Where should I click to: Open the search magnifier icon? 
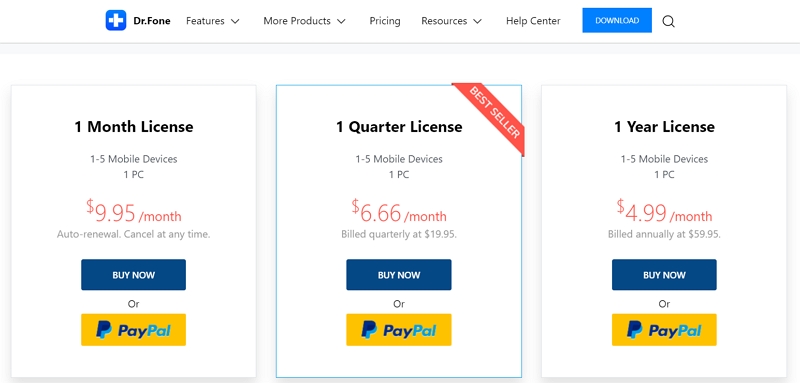pyautogui.click(x=668, y=21)
